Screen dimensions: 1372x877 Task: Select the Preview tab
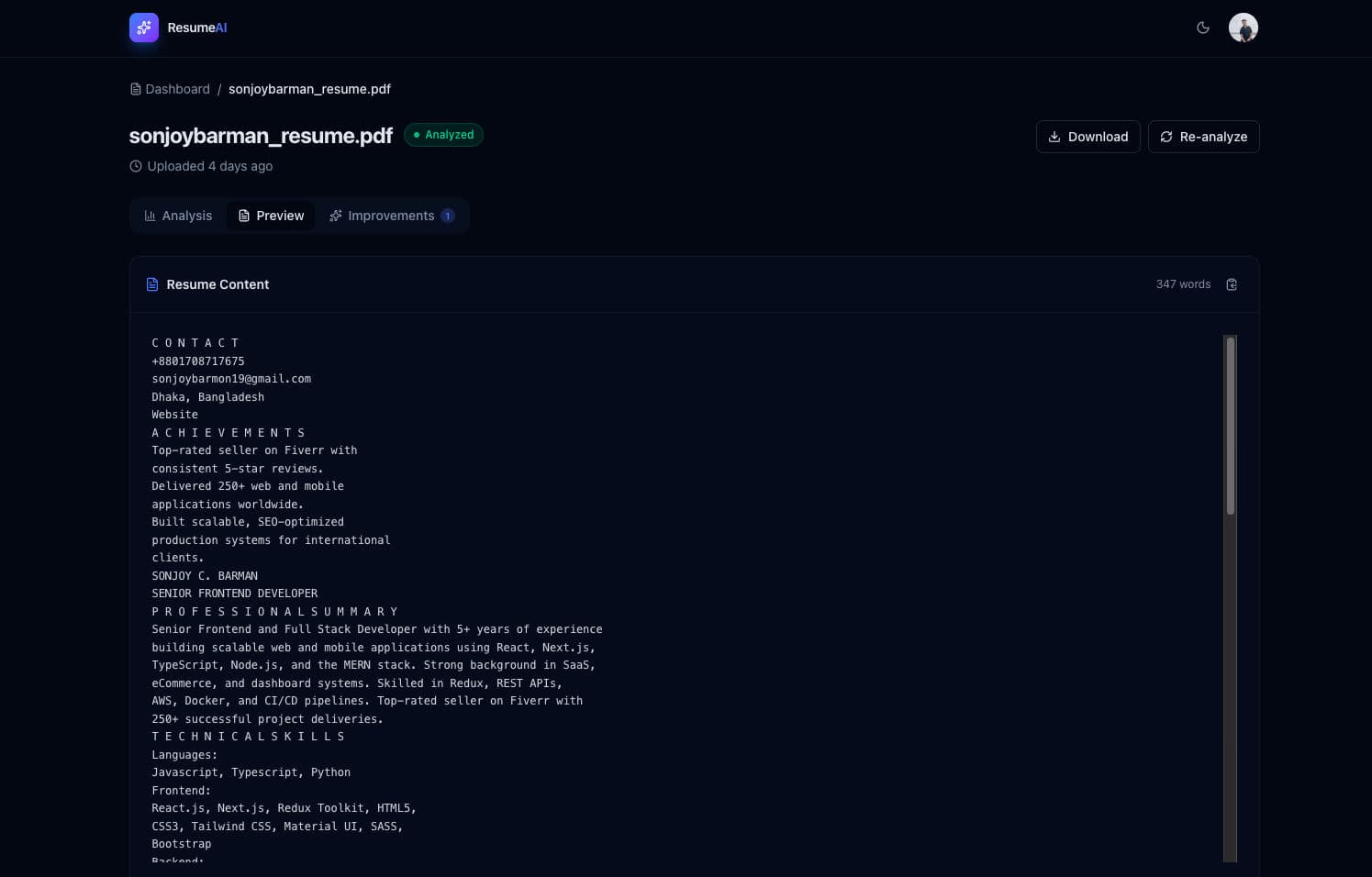pos(271,216)
